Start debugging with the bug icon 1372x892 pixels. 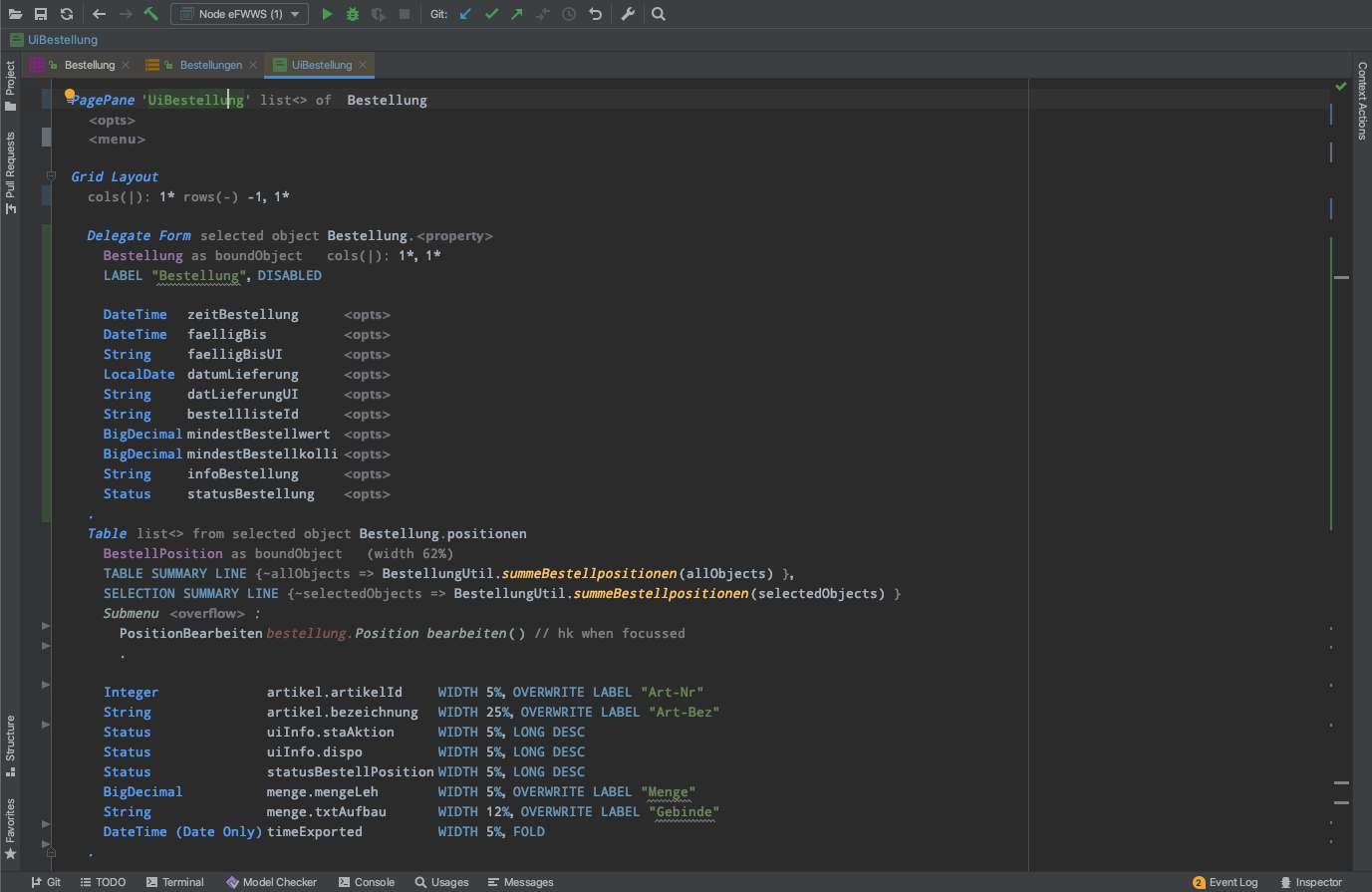coord(353,14)
